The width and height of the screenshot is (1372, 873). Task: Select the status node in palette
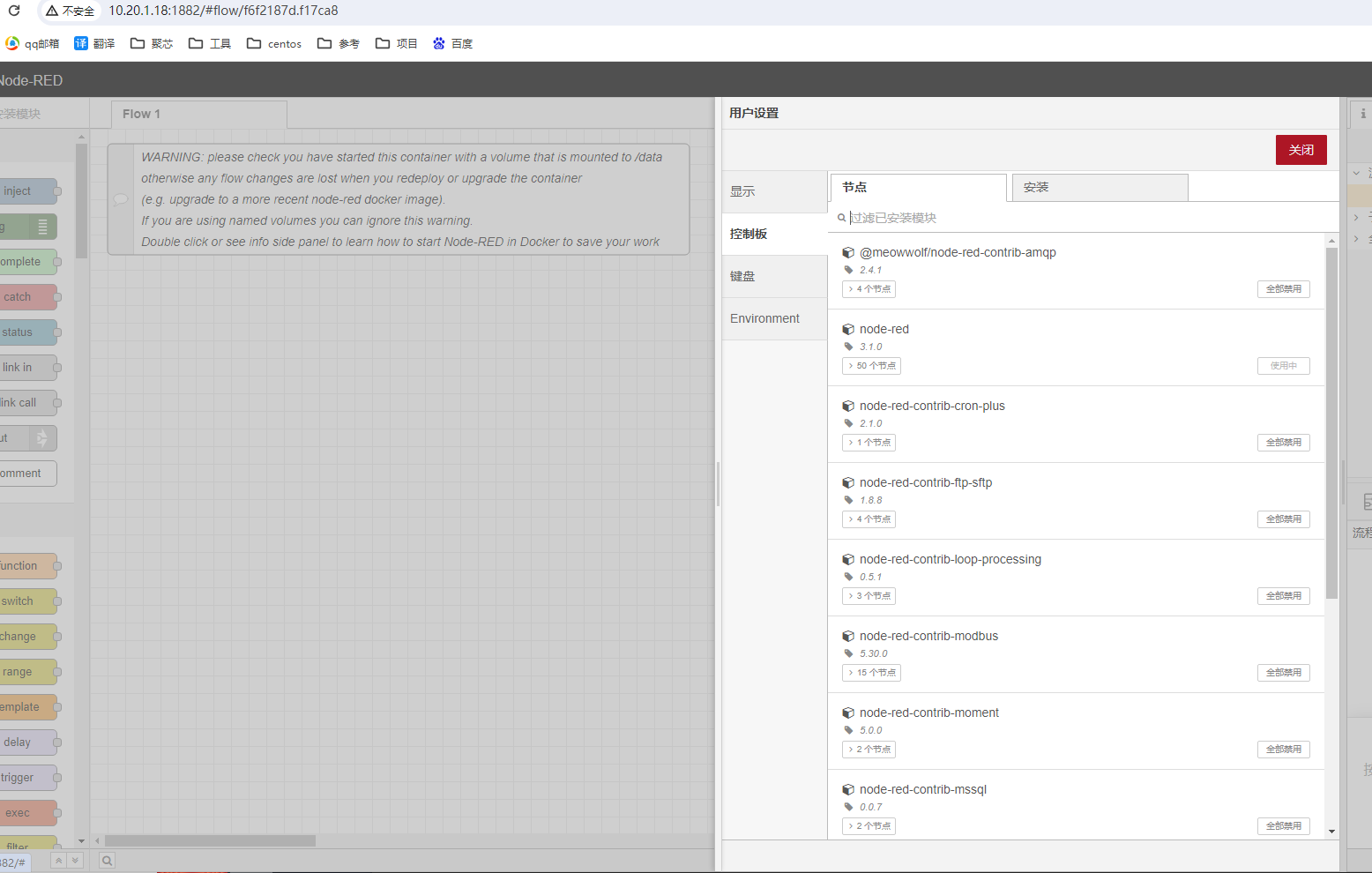click(26, 332)
